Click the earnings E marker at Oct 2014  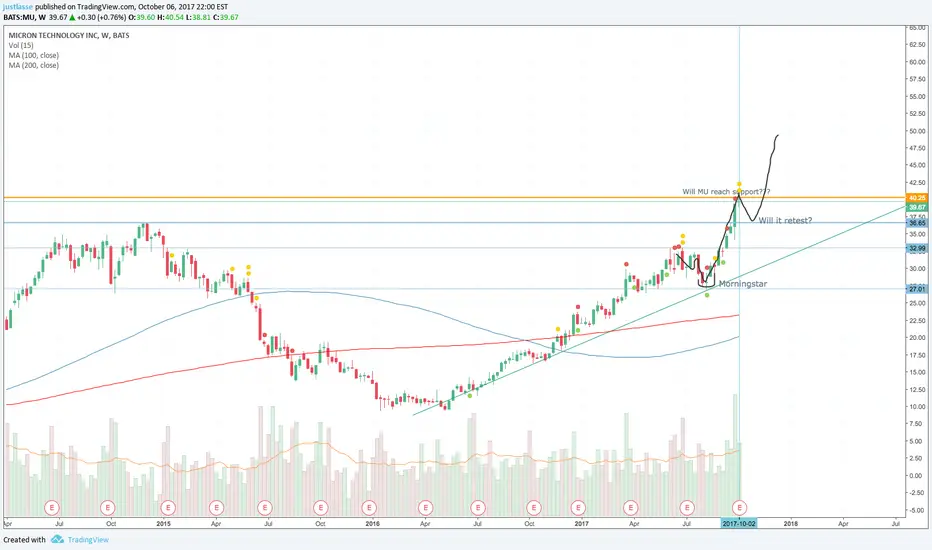[x=108, y=508]
